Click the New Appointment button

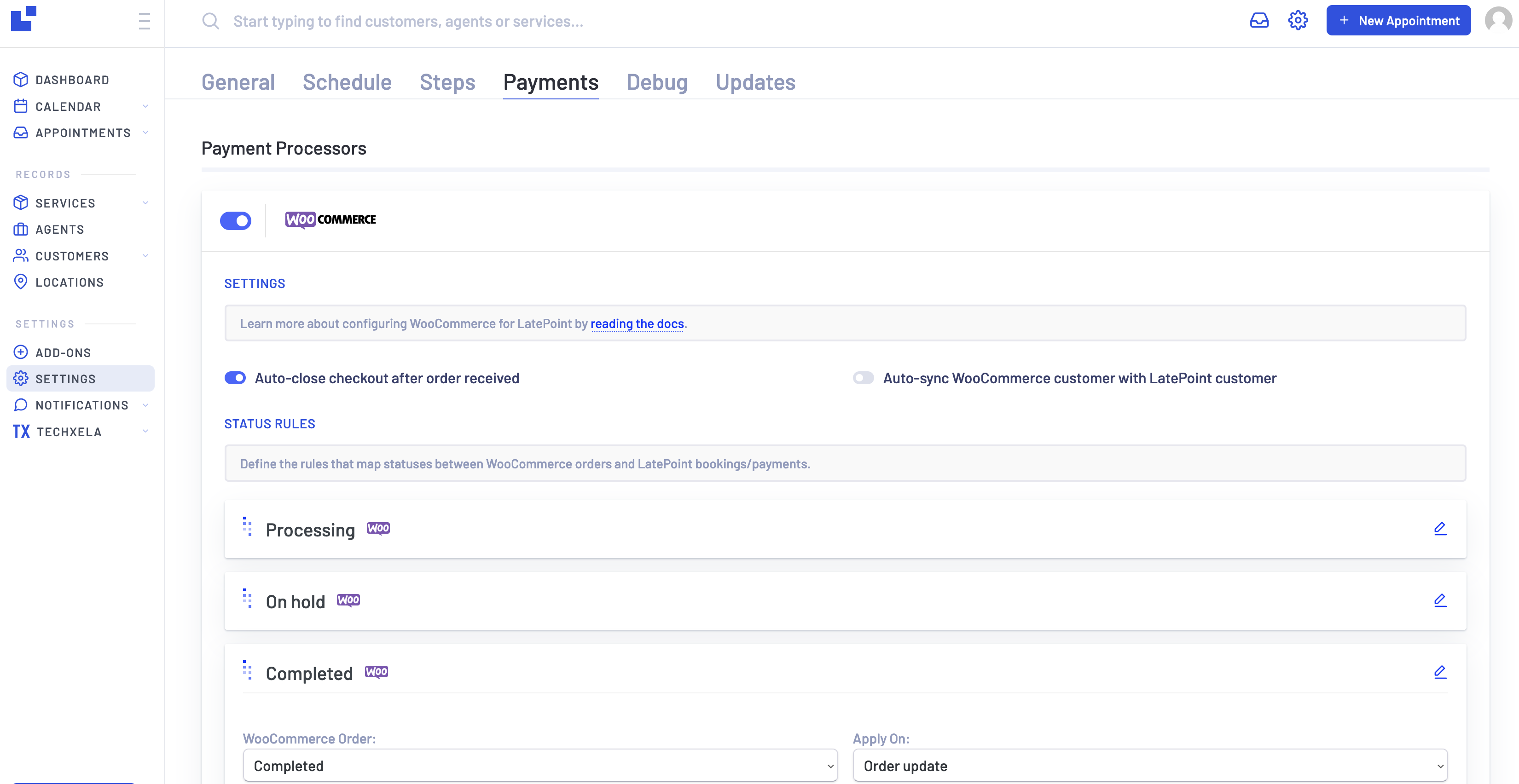click(1398, 21)
